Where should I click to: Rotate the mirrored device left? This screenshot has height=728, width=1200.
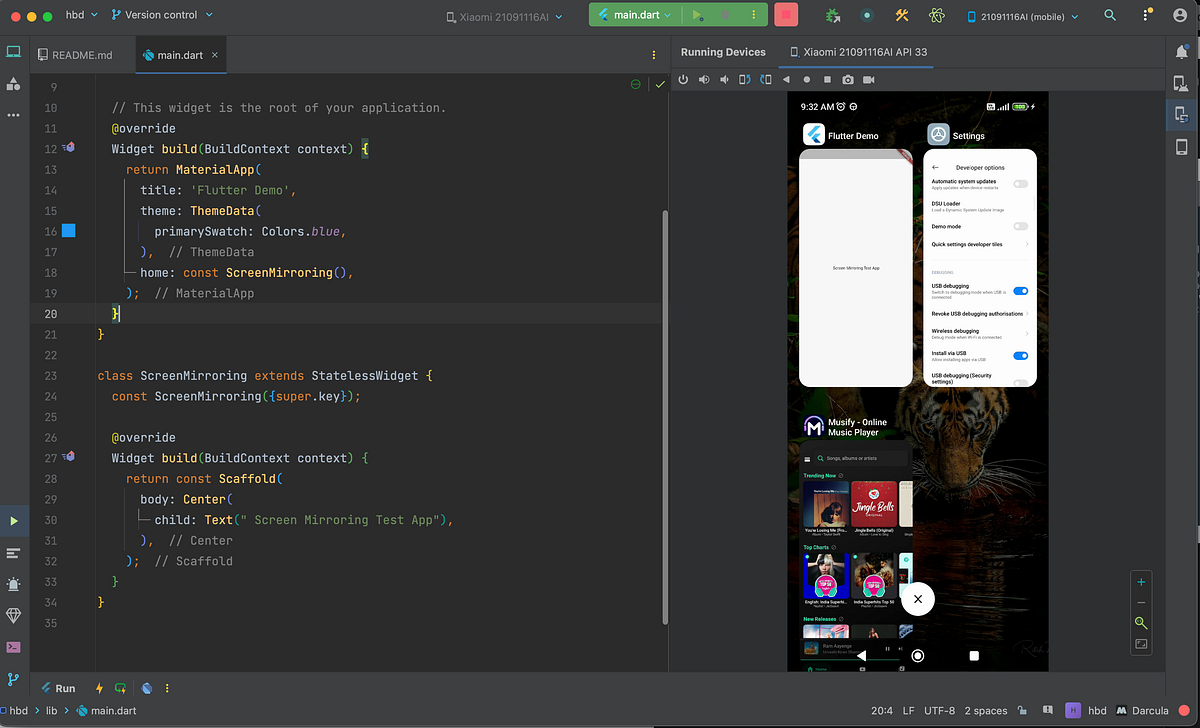tap(744, 79)
